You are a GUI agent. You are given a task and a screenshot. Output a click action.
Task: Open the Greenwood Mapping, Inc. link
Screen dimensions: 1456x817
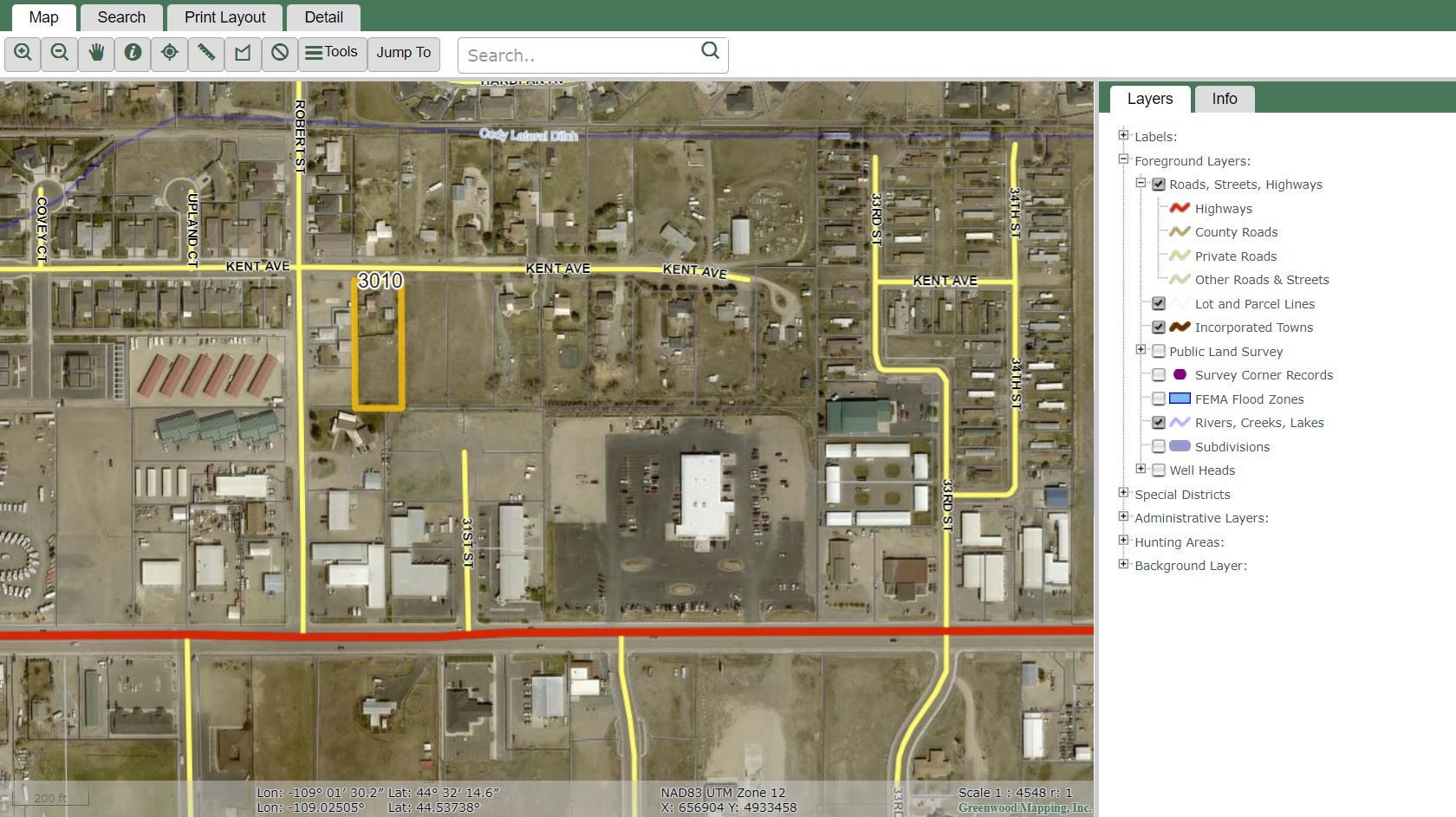coord(1024,807)
